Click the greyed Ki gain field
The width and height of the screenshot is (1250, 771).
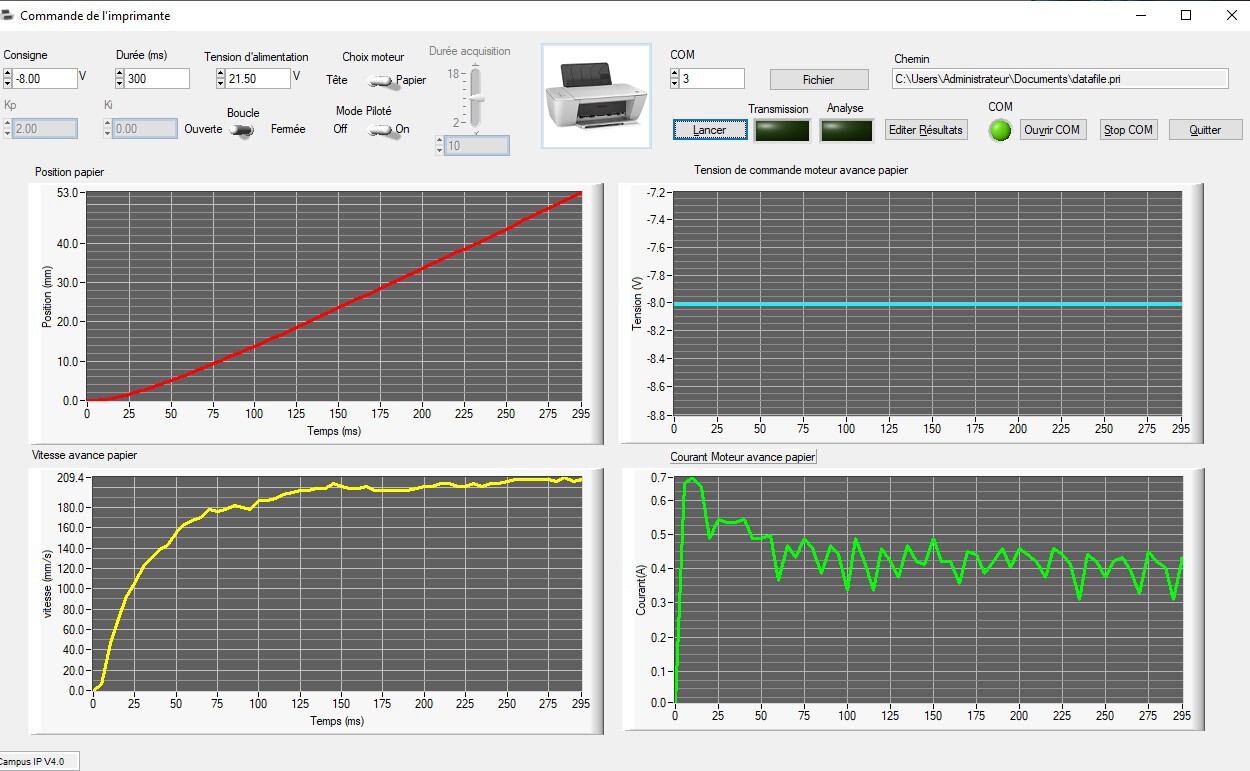[145, 128]
